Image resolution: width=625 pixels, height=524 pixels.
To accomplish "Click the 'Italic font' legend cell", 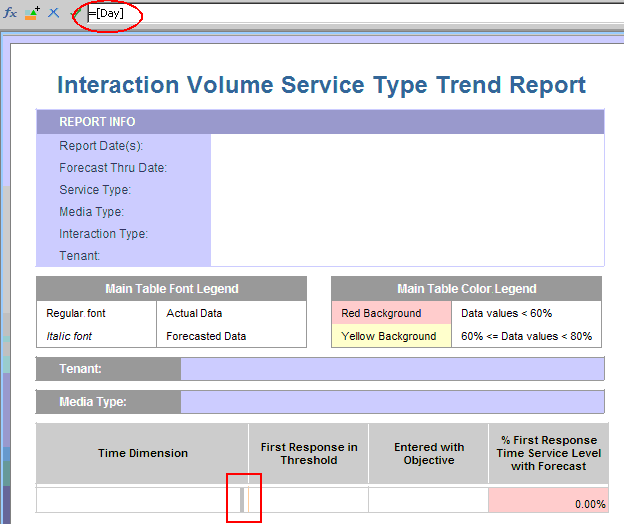I will pyautogui.click(x=96, y=336).
